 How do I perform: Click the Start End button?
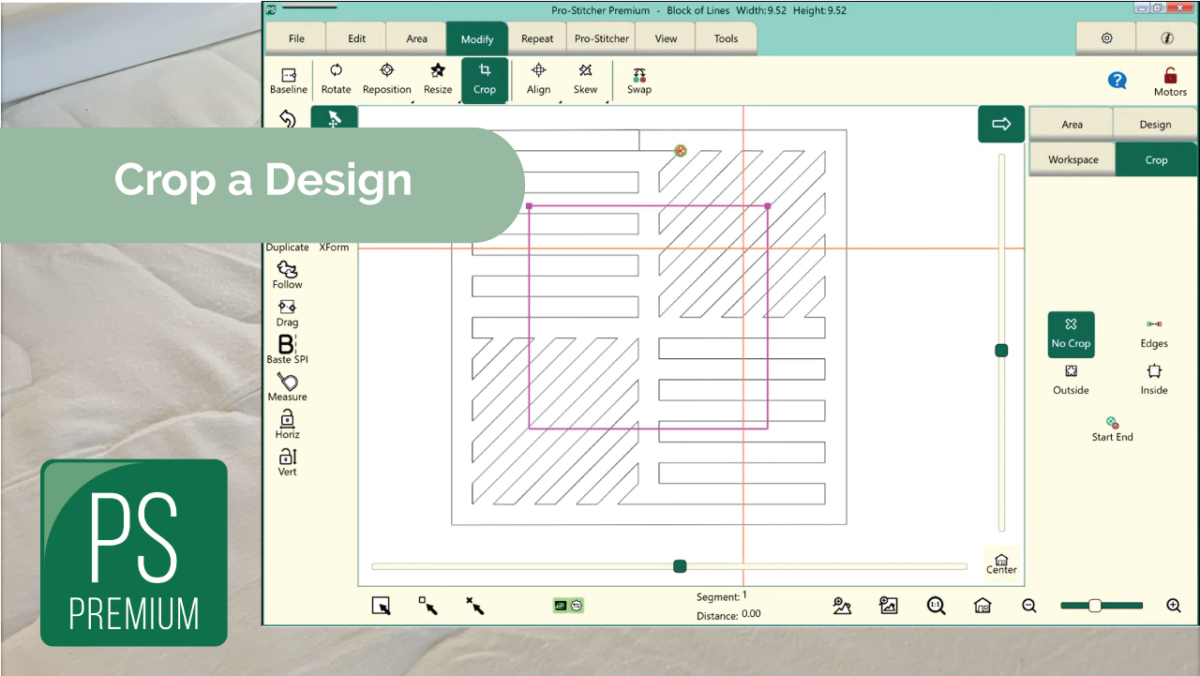1112,428
